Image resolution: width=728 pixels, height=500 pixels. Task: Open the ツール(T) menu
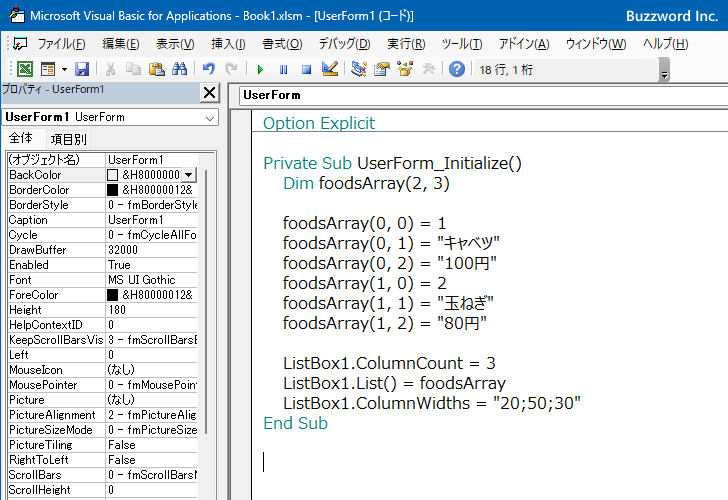click(462, 44)
